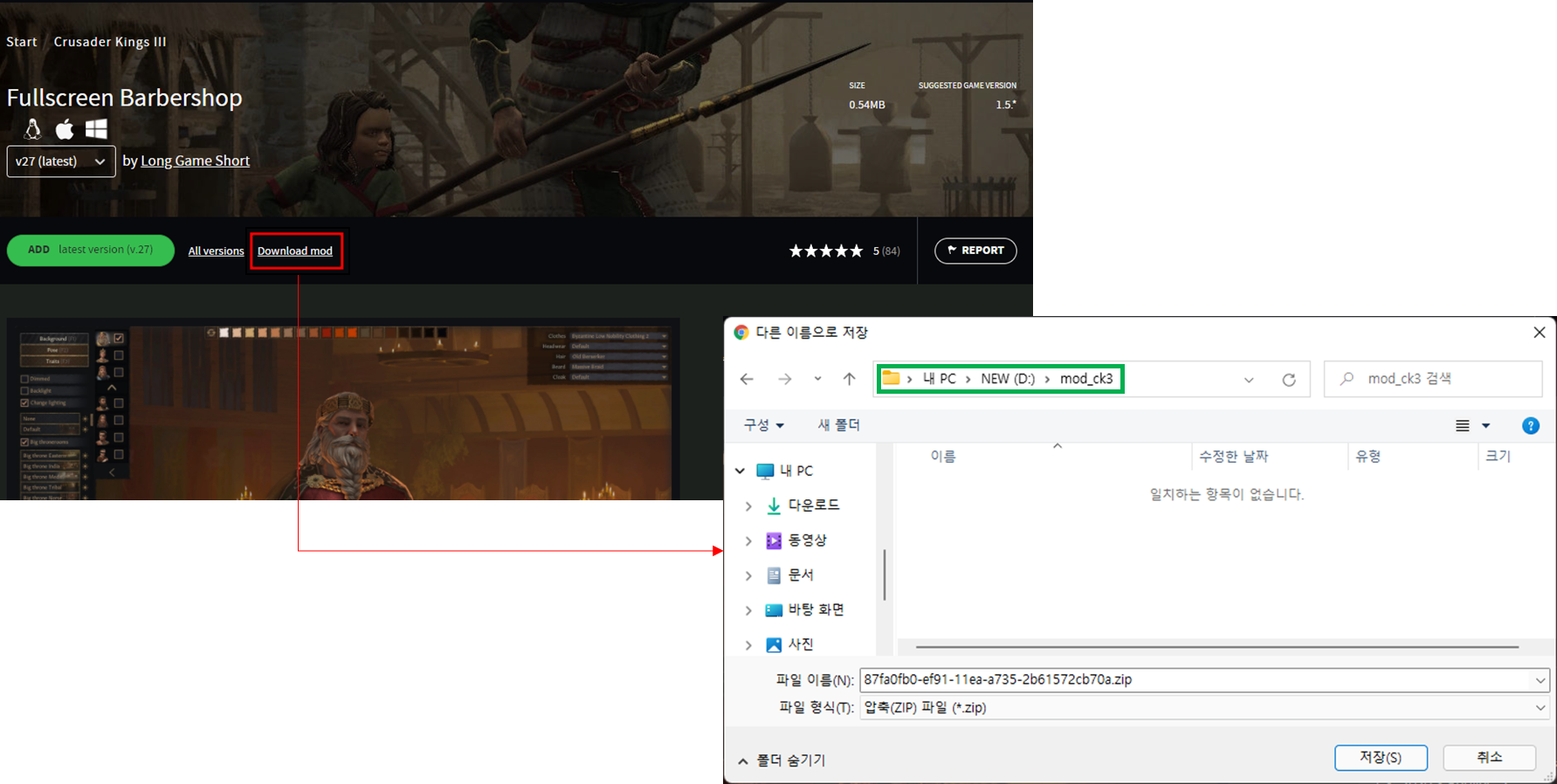The width and height of the screenshot is (1557, 784).
Task: Expand the 다운로드 folder node
Action: click(x=748, y=505)
